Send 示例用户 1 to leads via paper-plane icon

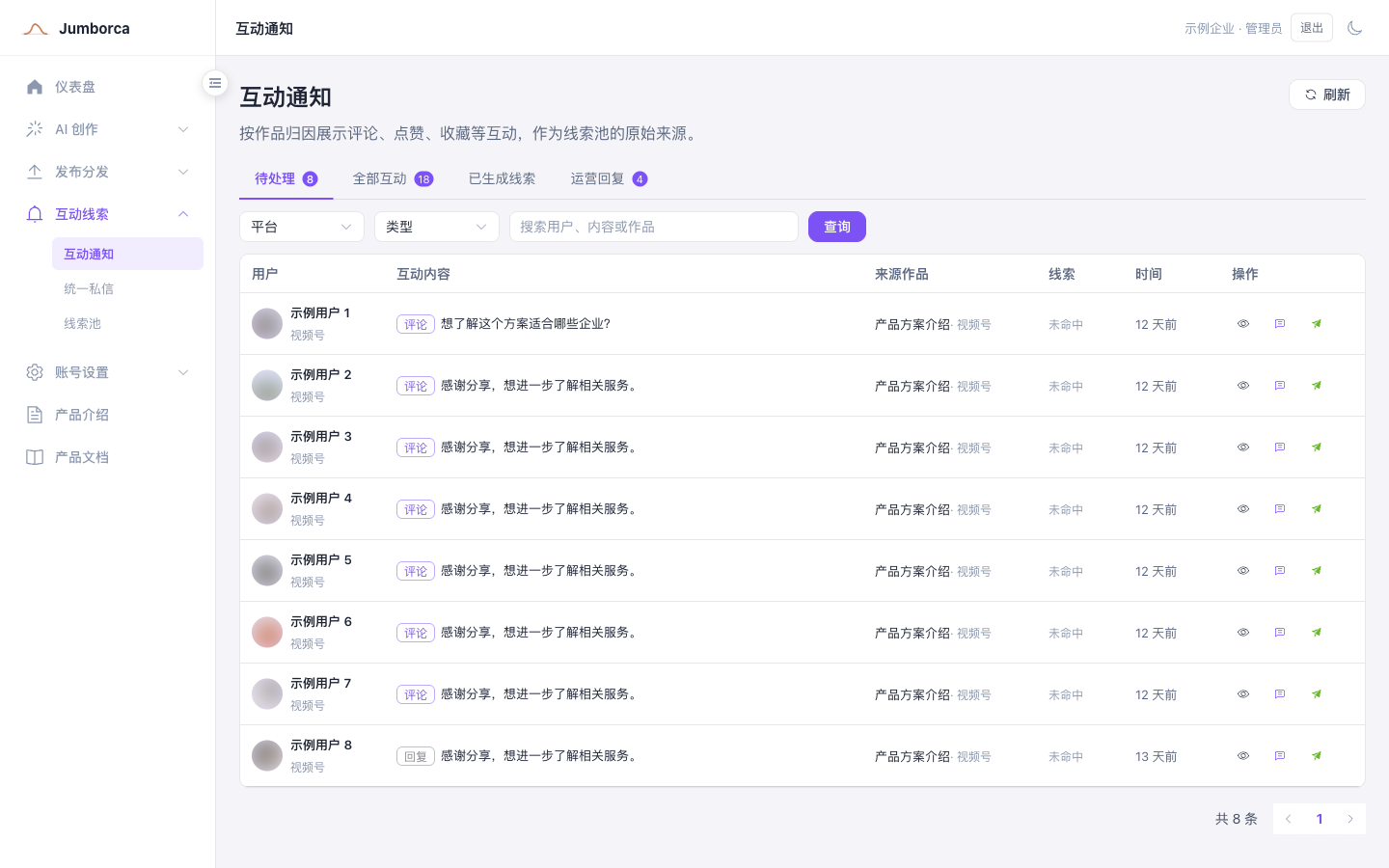1317,324
